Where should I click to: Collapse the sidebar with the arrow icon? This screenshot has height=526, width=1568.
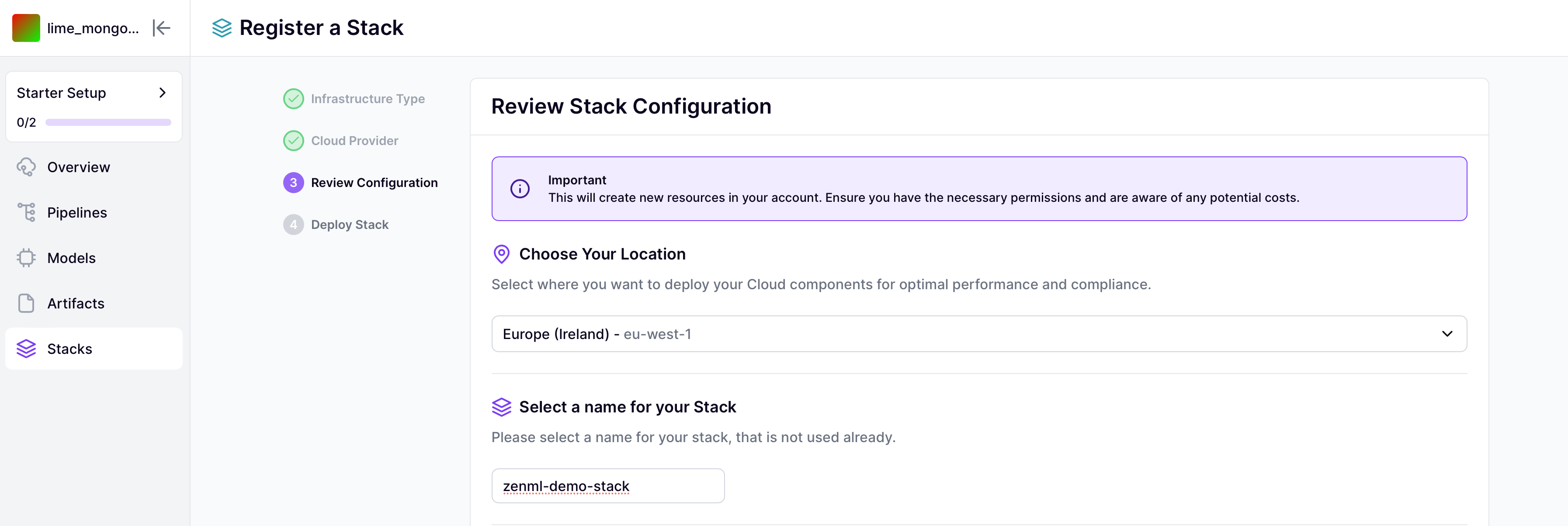tap(161, 28)
